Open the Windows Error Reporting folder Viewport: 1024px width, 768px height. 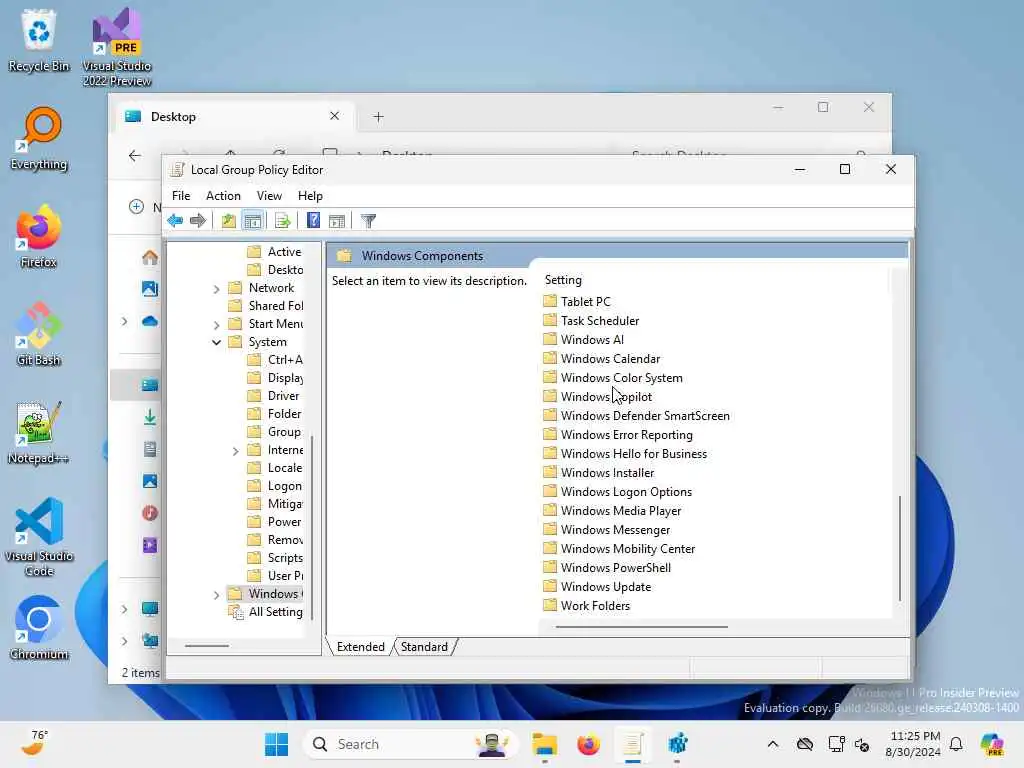[618, 434]
